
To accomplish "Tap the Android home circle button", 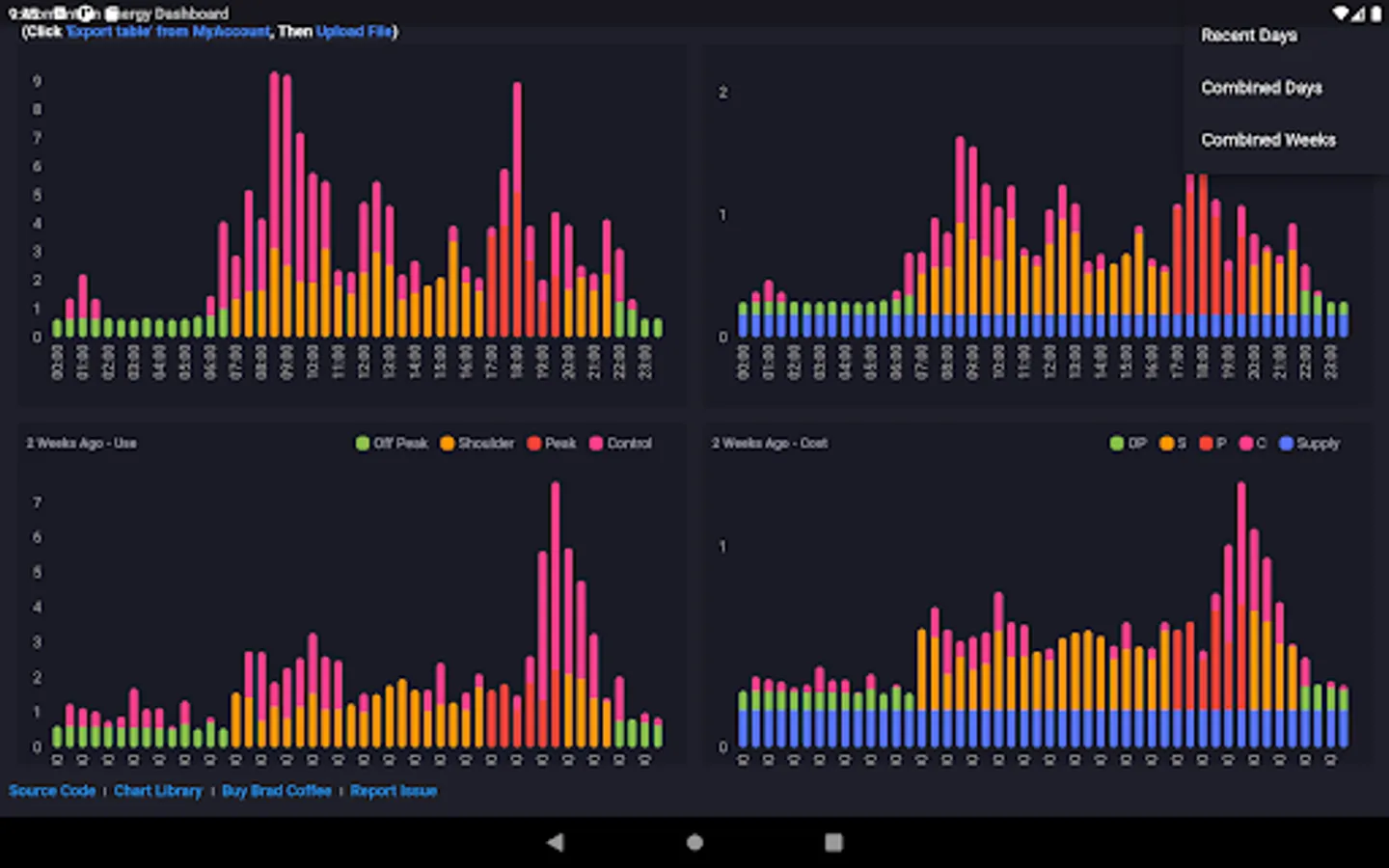I will (694, 842).
